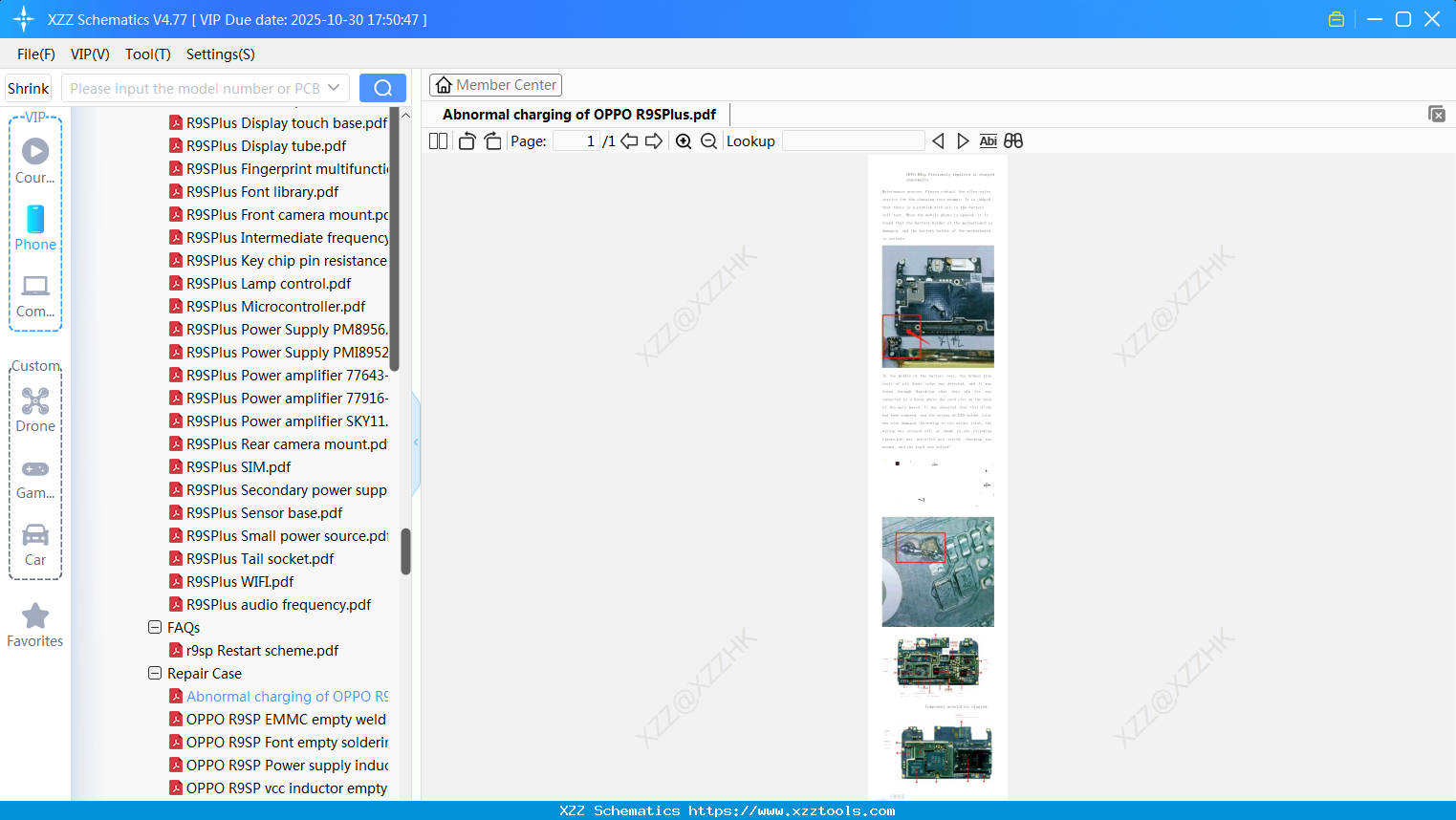Collapse the Repair Case tree node
Image resolution: width=1456 pixels, height=820 pixels.
[155, 674]
